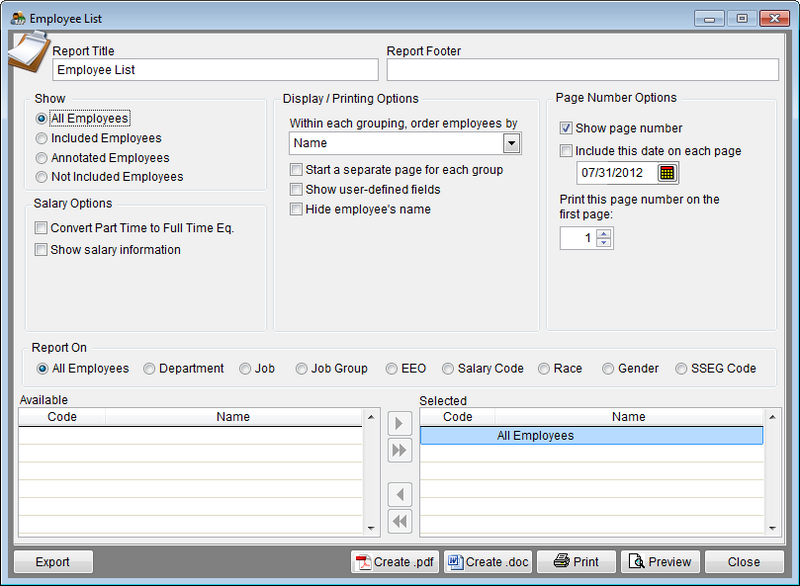Image resolution: width=800 pixels, height=586 pixels.
Task: Click the Report Footer input field
Action: coord(583,70)
